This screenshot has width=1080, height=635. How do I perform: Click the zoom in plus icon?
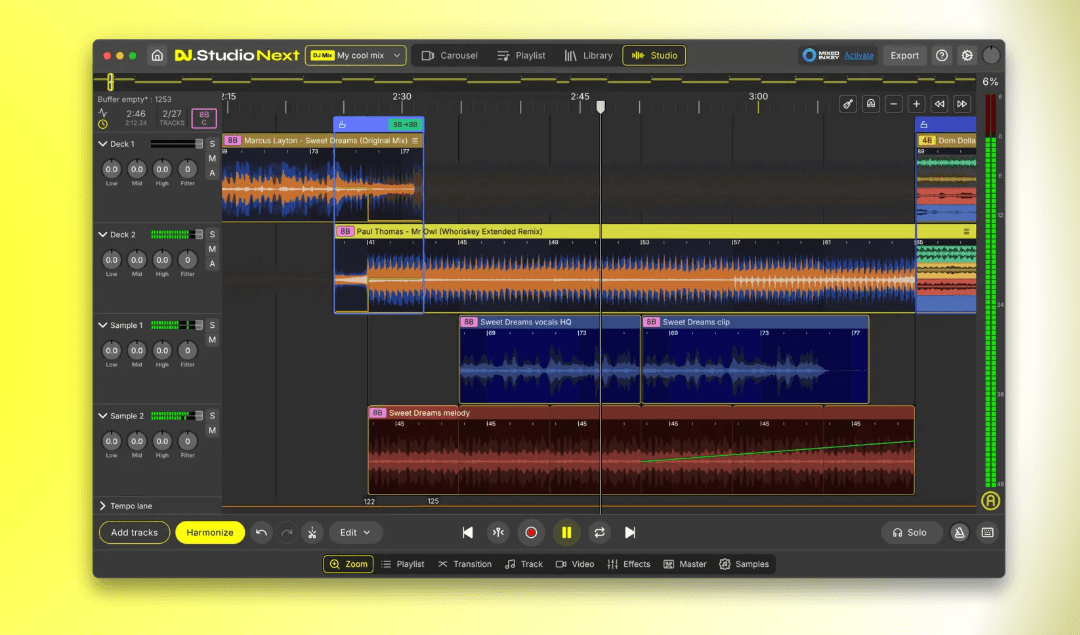(x=916, y=104)
